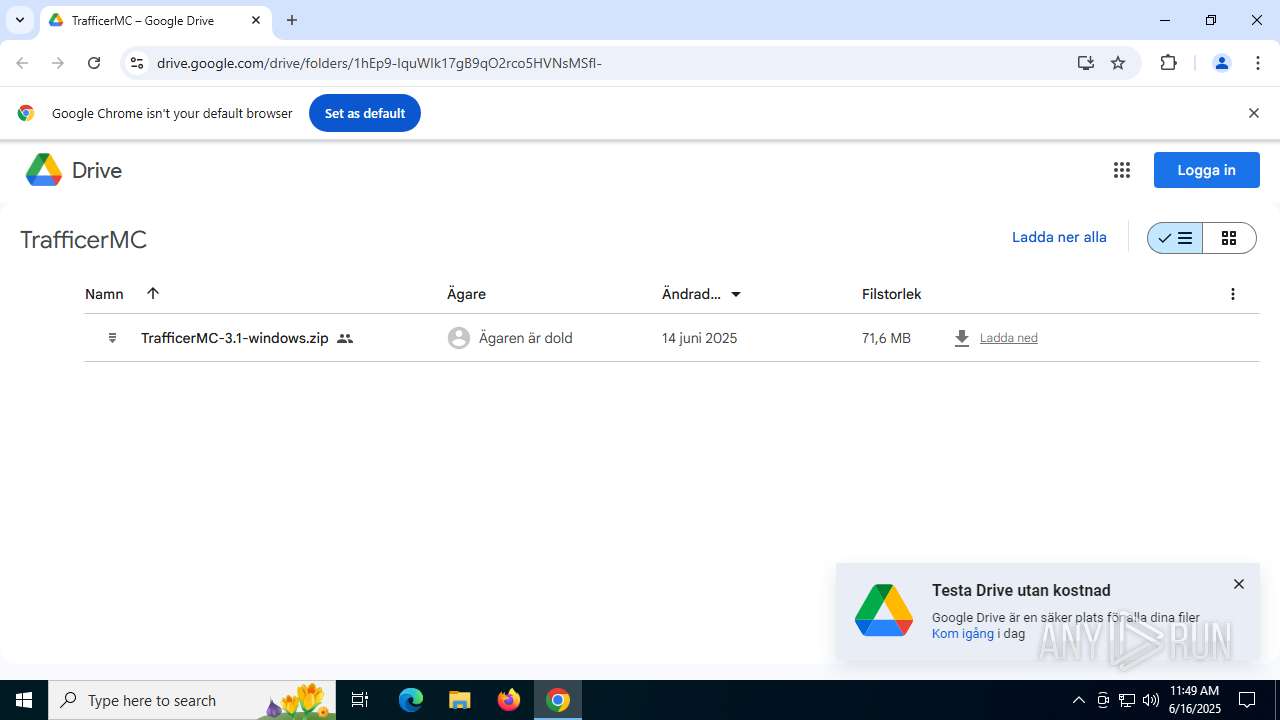Screen dimensions: 1280x720
Task: View site information icon in address bar
Action: coord(137,63)
